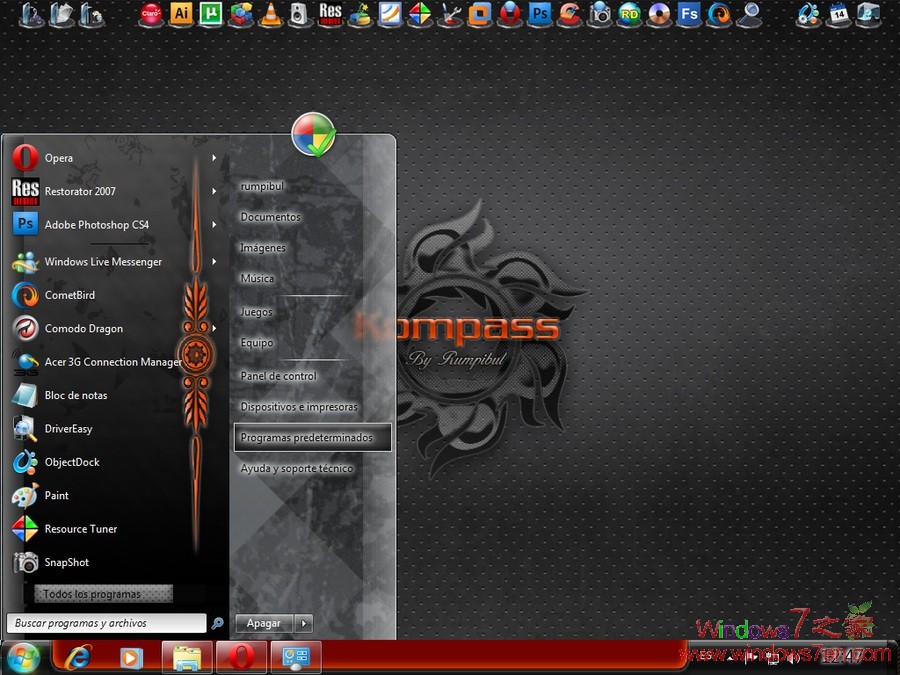
Task: Open Photoshop via its dock icon
Action: [540, 16]
